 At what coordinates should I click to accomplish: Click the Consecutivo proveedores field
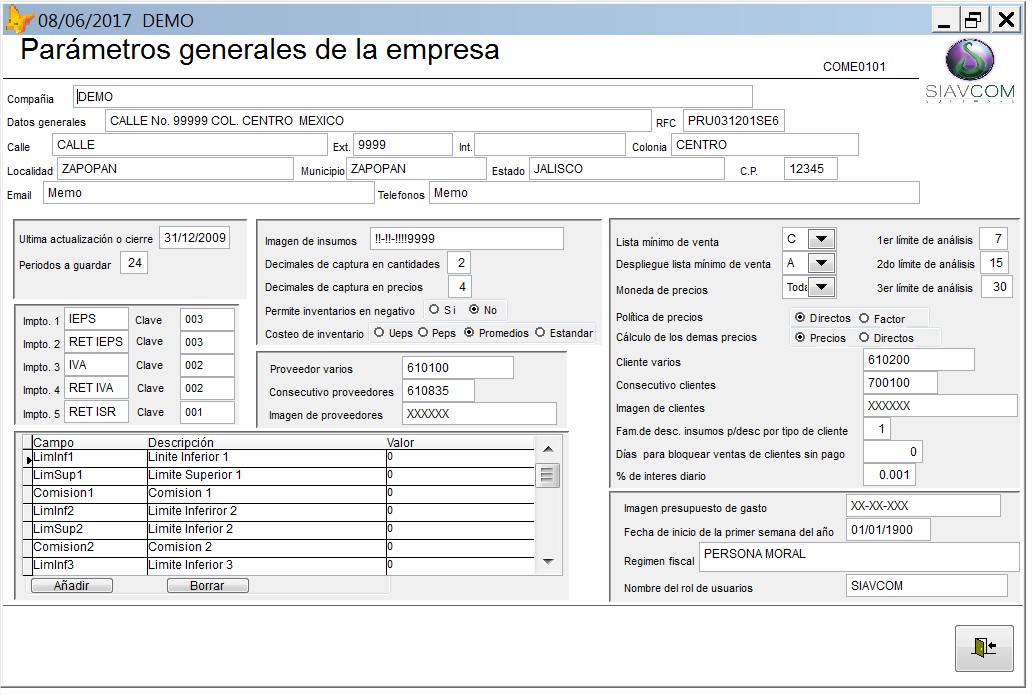point(438,390)
